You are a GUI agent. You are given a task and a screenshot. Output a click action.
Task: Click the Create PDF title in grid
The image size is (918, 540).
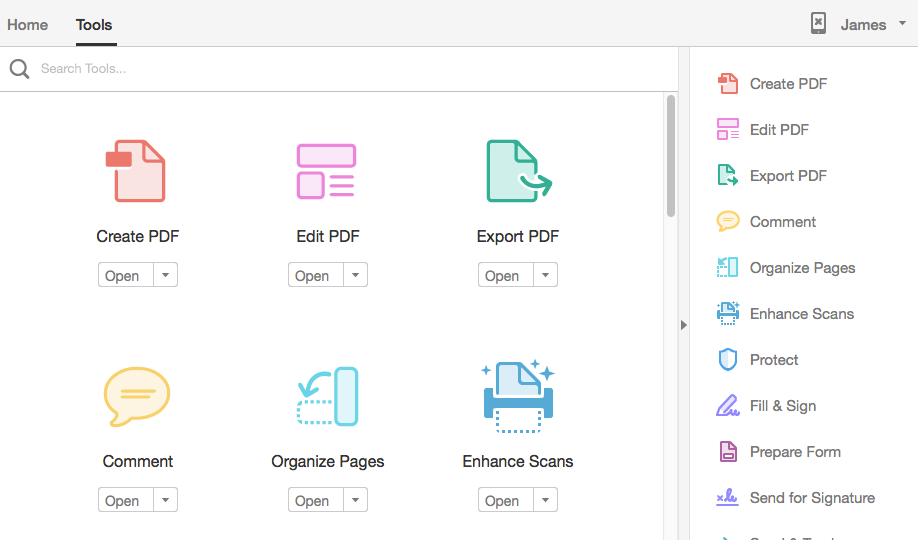[138, 236]
